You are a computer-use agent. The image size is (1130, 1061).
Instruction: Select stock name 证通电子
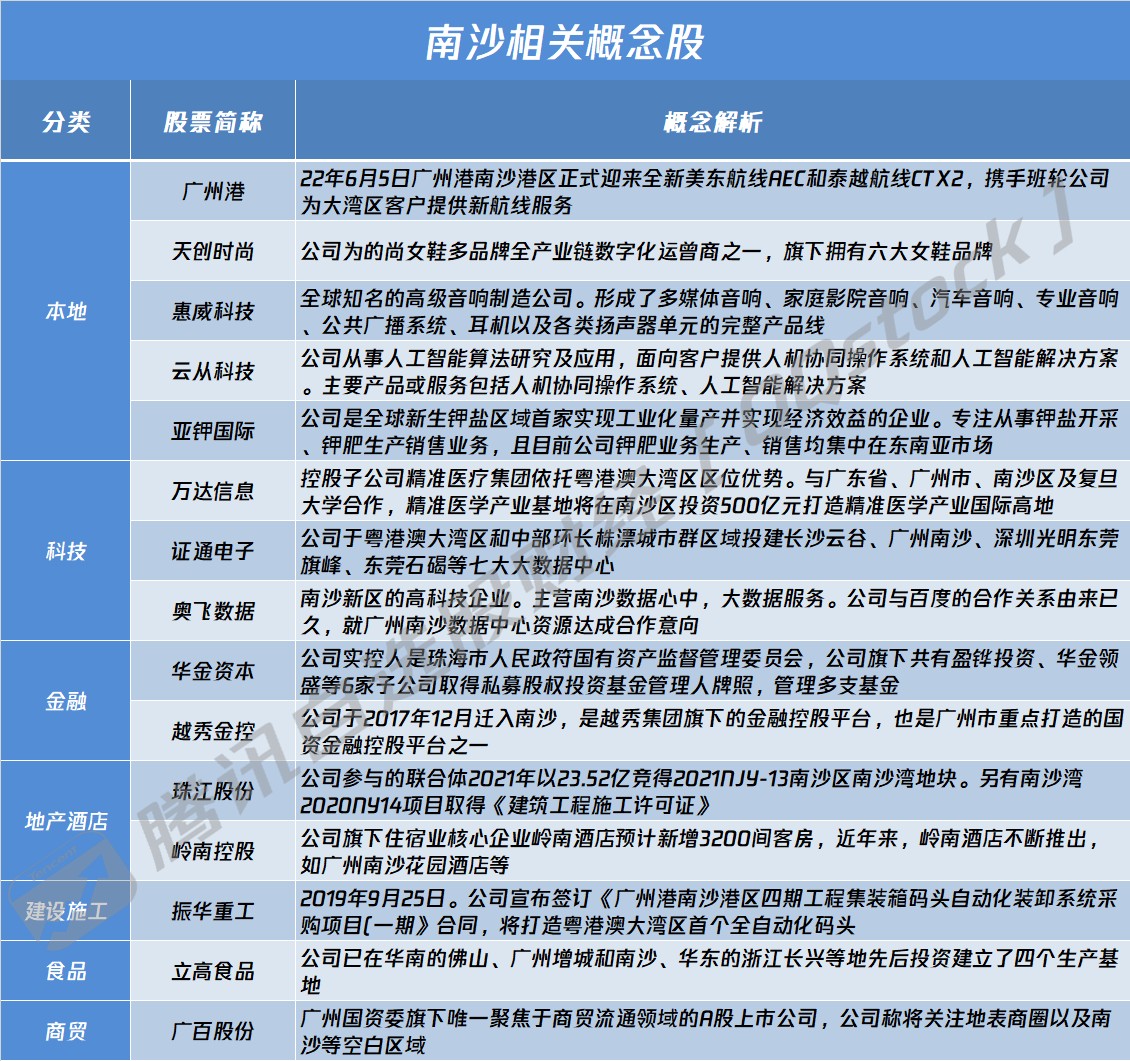coord(213,551)
